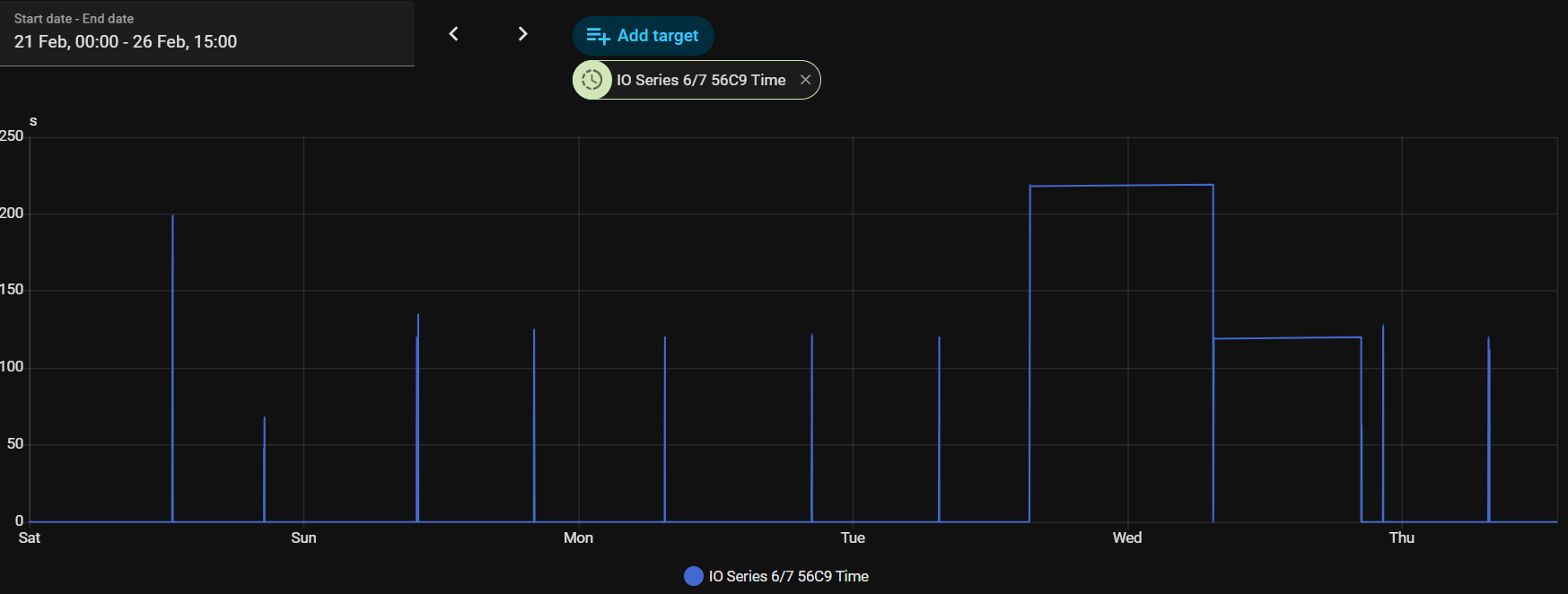1568x594 pixels.
Task: Select the Tue tick label on the chart
Action: [x=853, y=537]
